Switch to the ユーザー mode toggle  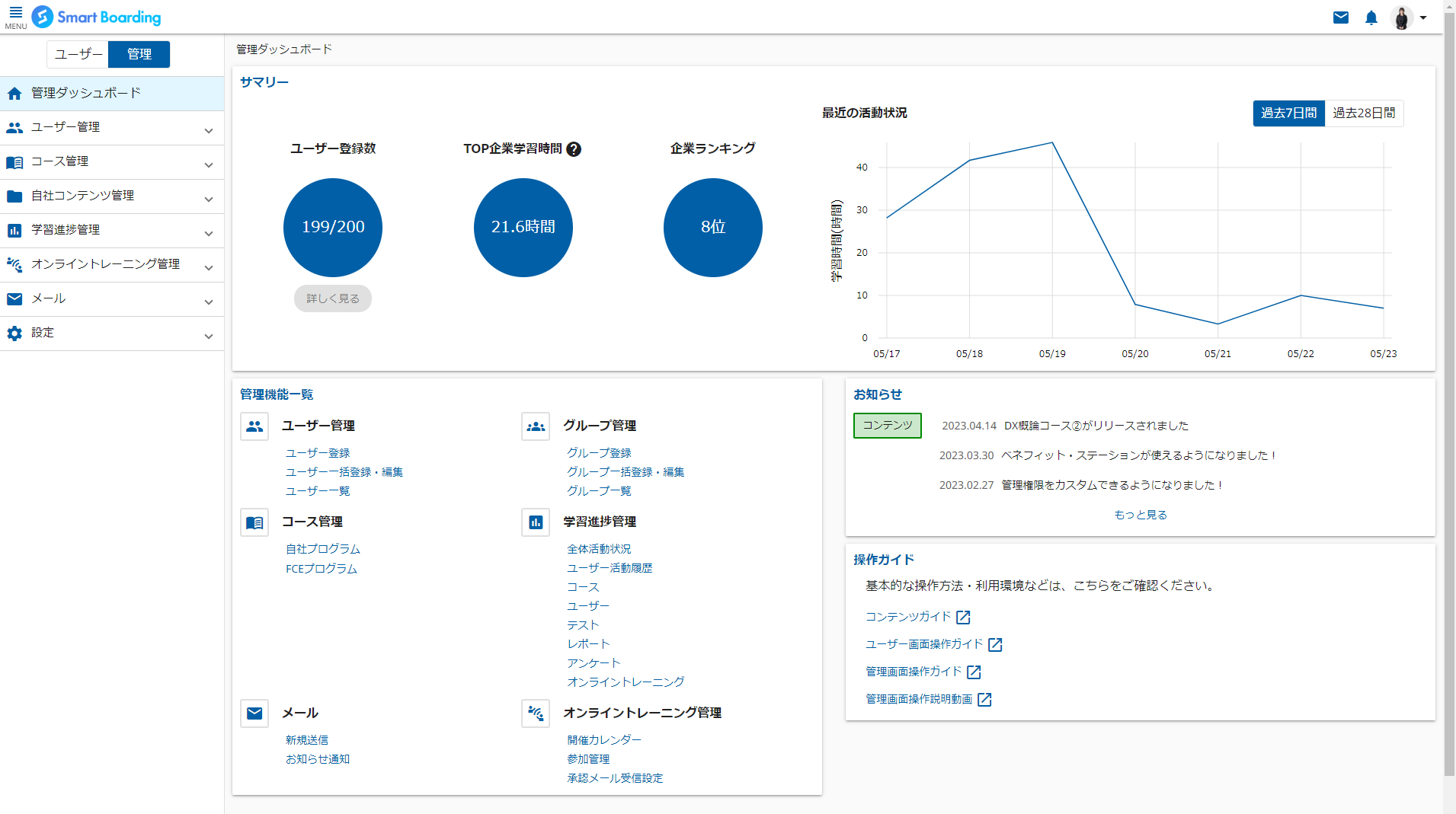78,54
